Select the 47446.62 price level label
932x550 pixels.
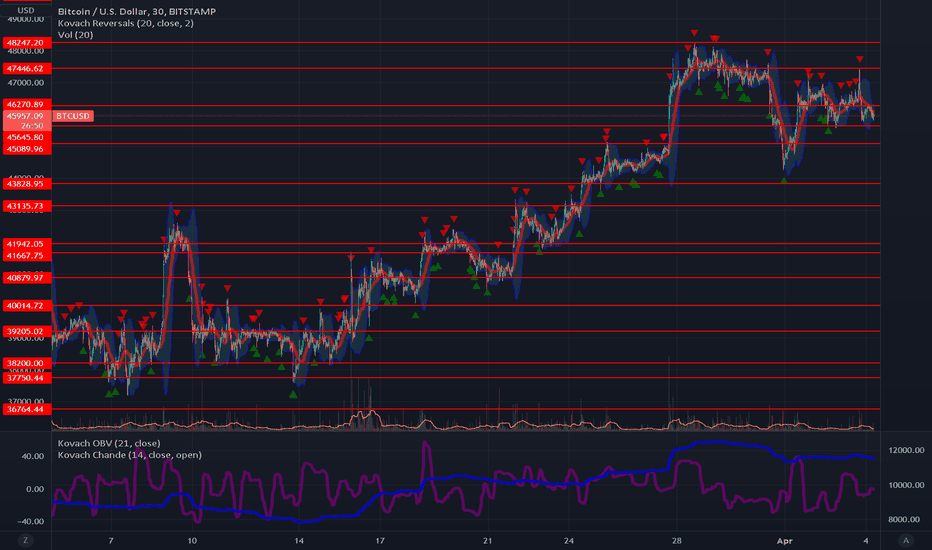coord(27,68)
